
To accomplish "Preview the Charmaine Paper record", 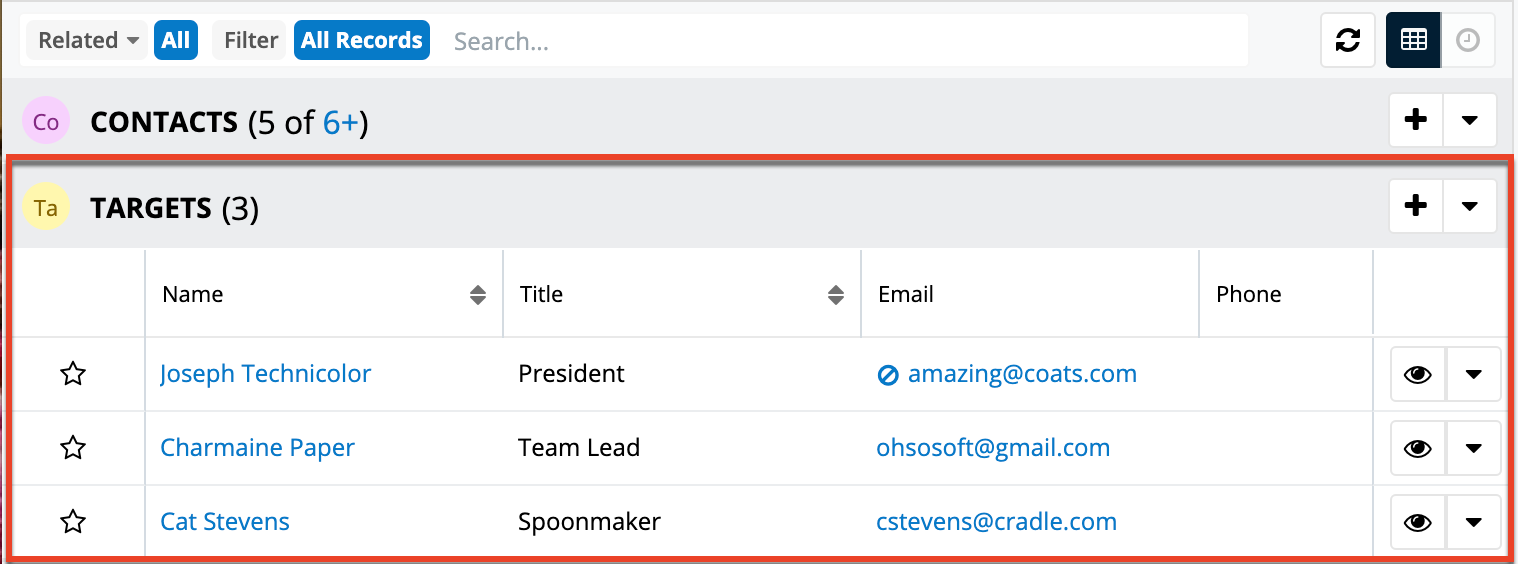I will tap(1418, 449).
